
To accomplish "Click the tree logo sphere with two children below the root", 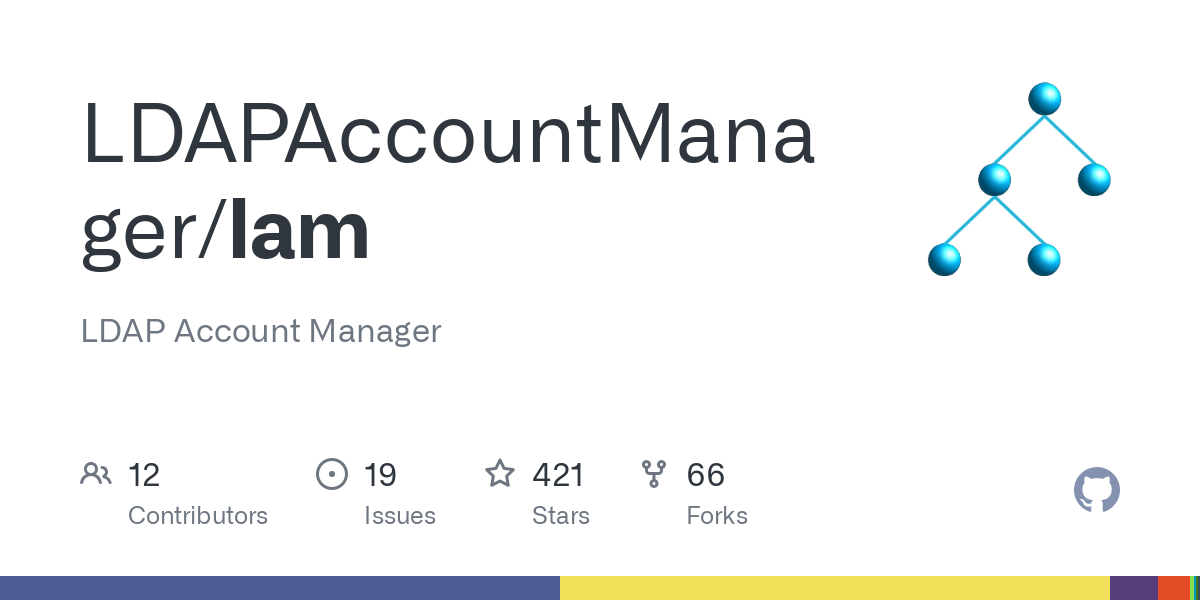I will 994,180.
